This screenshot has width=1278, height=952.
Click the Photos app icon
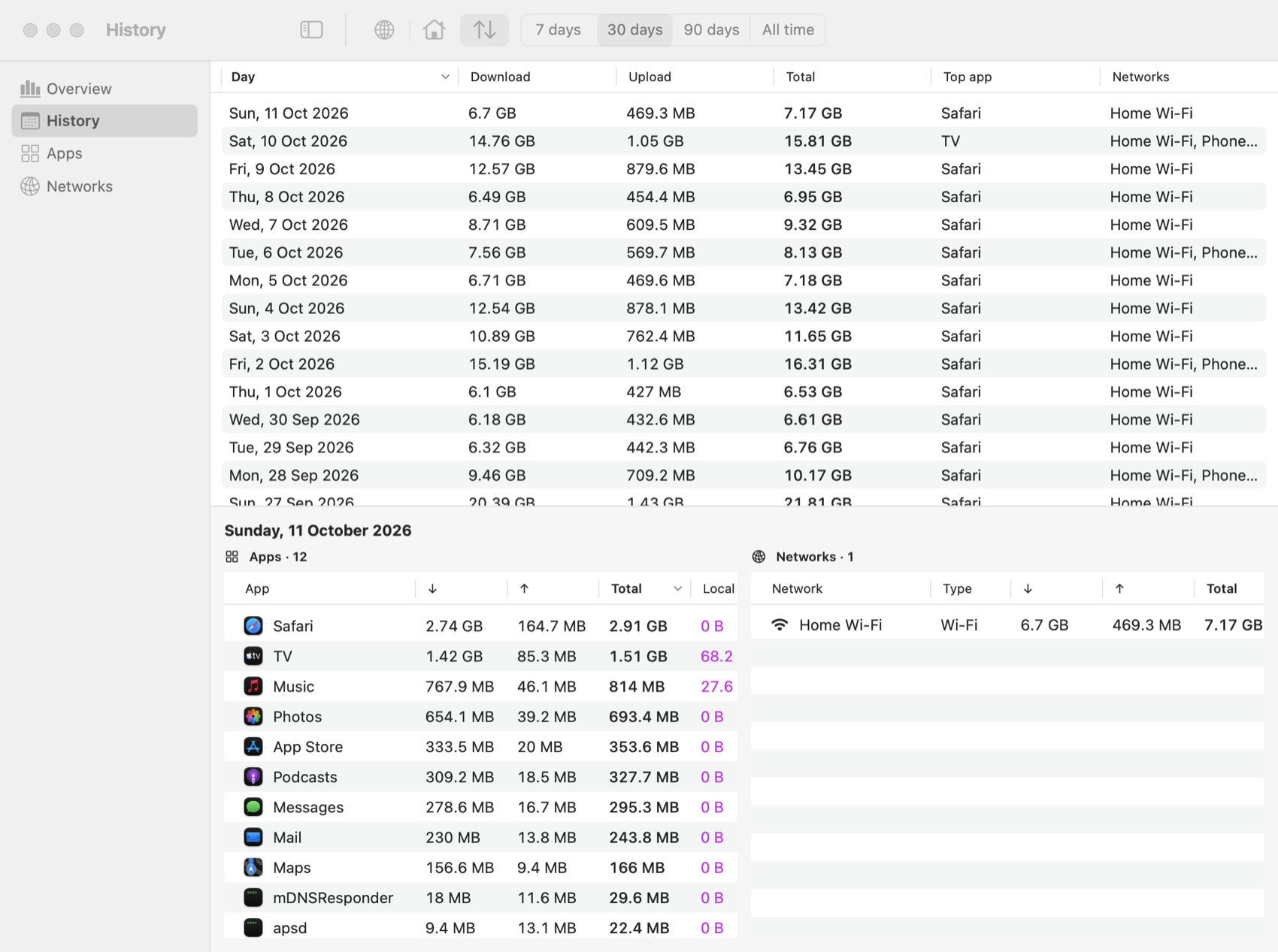tap(253, 717)
